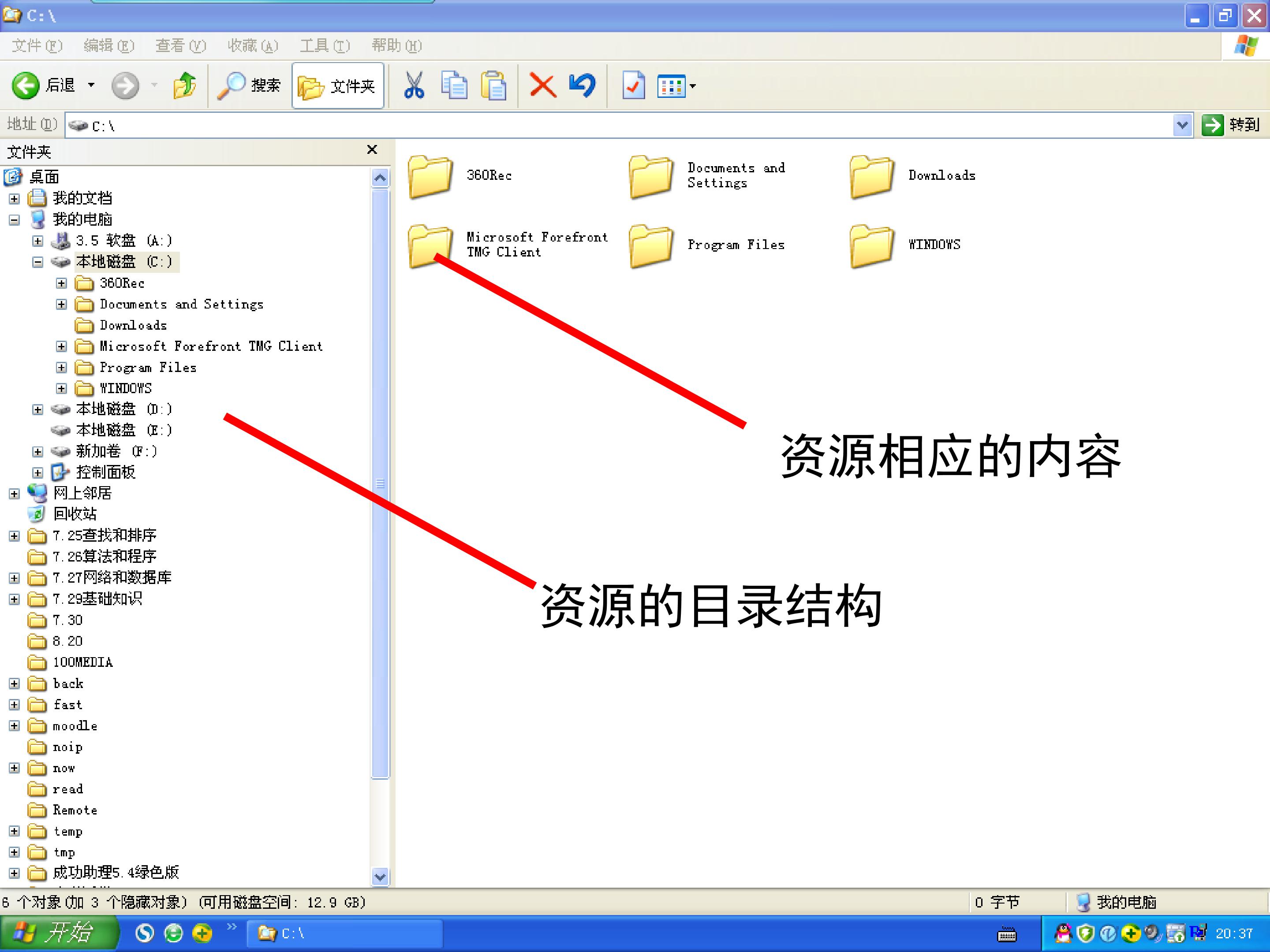Click the folder tree scroll-up arrow
This screenshot has height=952, width=1270.
(x=380, y=178)
